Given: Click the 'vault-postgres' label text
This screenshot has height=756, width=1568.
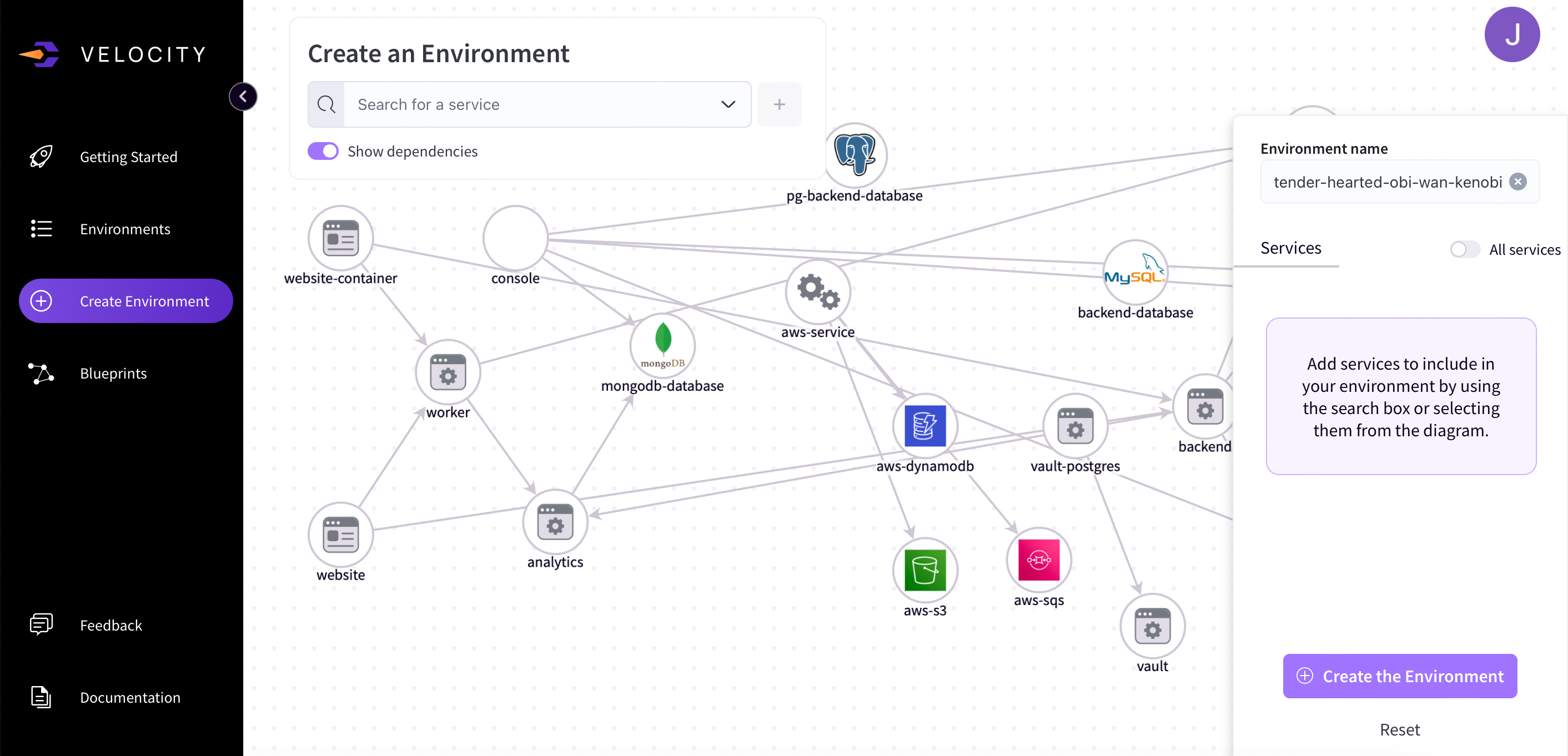Looking at the screenshot, I should pos(1075,466).
